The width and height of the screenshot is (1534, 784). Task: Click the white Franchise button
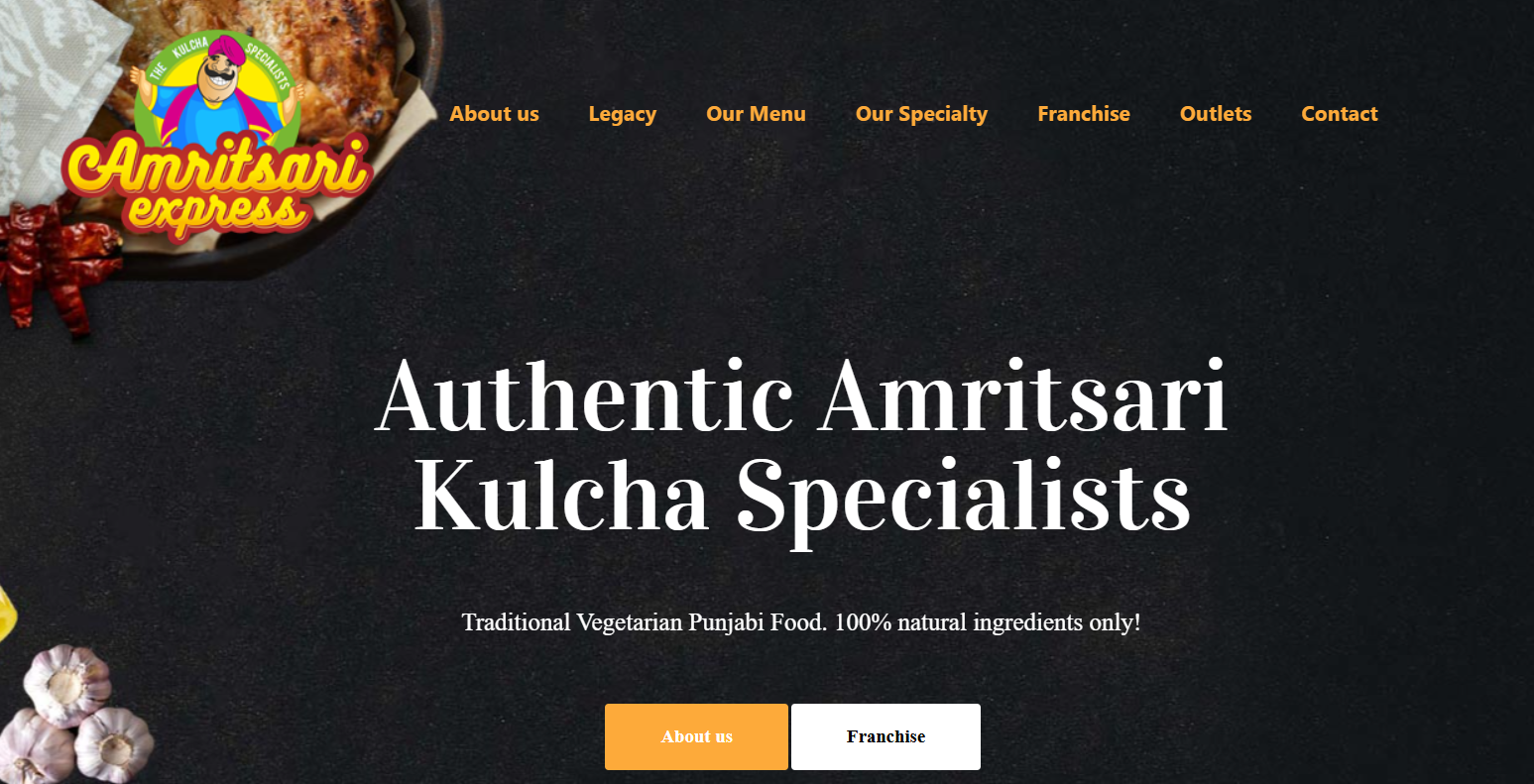885,736
